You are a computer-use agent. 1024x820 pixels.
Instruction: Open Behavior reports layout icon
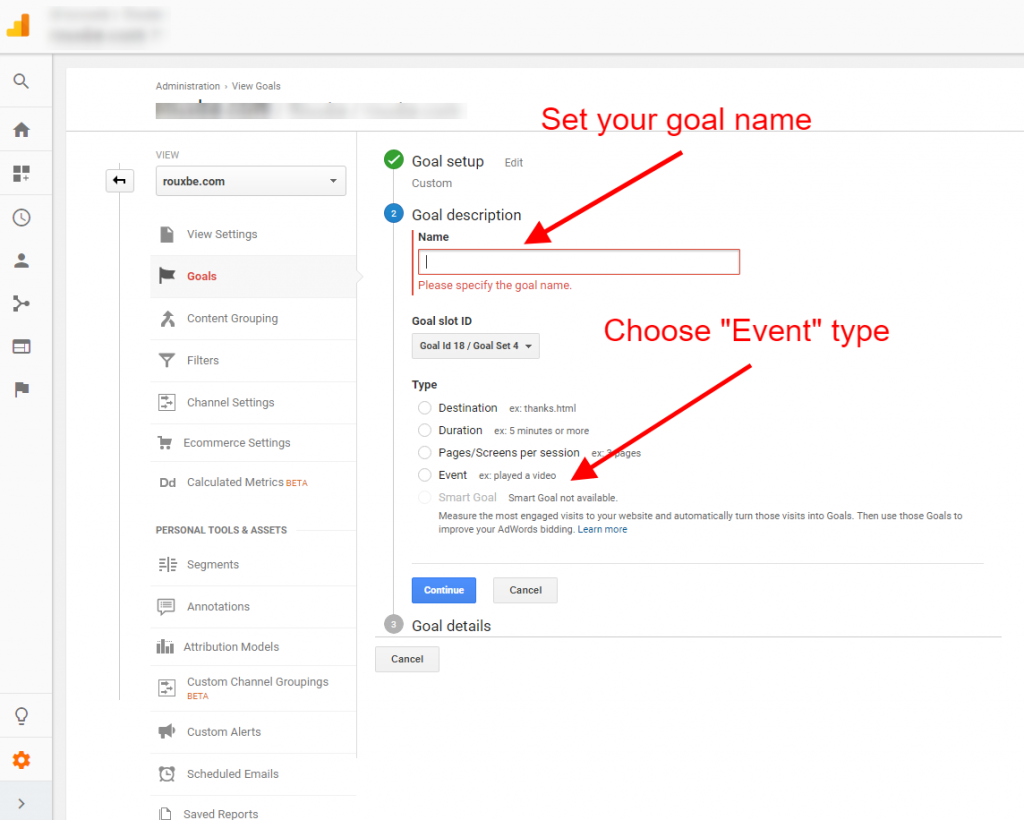pos(22,347)
